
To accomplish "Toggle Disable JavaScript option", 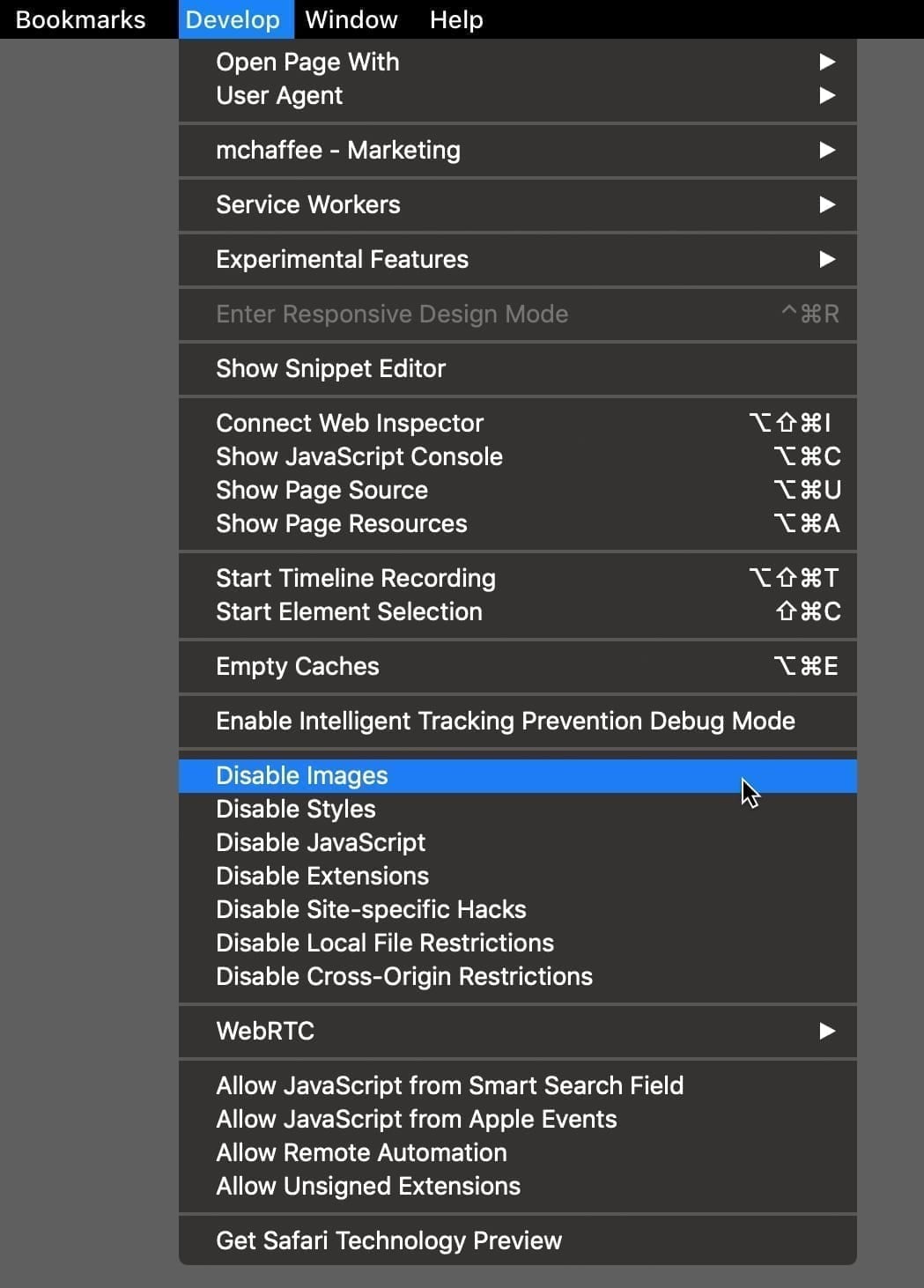I will click(x=321, y=842).
